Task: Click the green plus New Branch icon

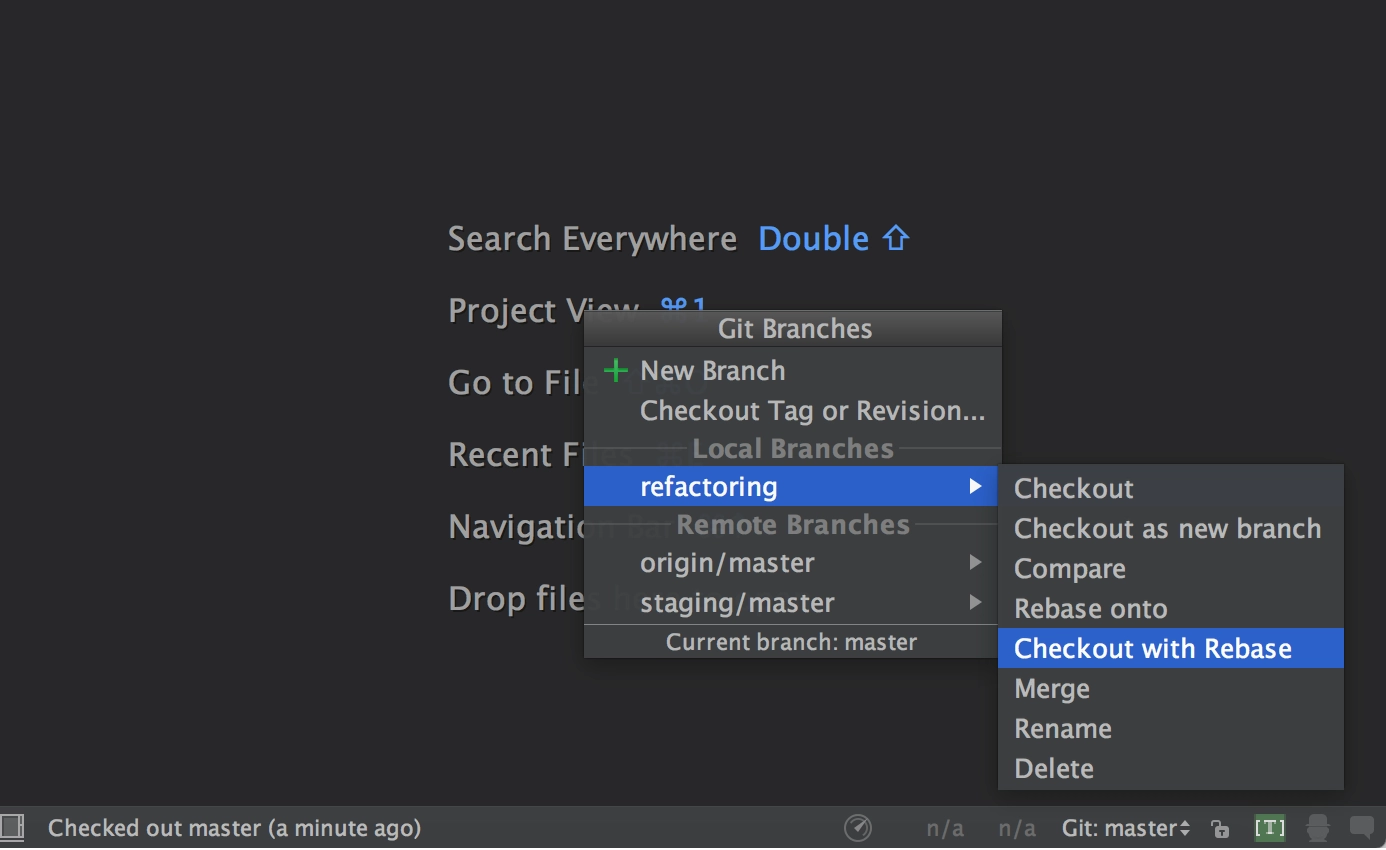Action: point(616,371)
